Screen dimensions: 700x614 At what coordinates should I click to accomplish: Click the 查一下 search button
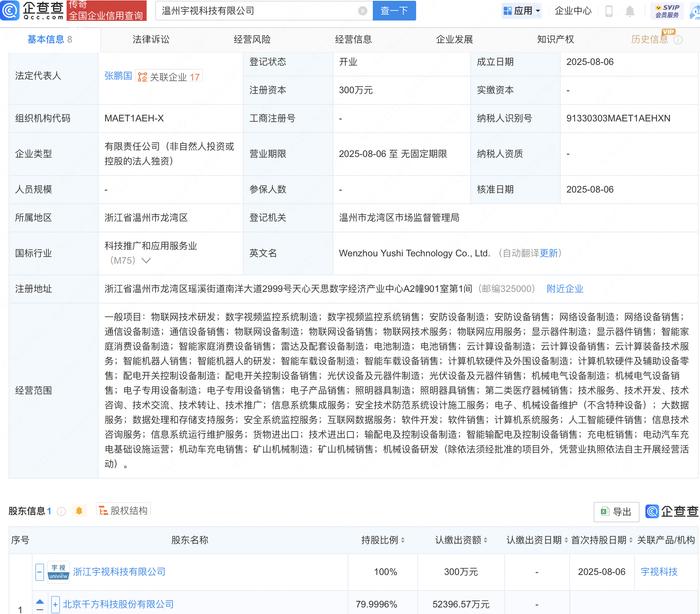tap(394, 11)
